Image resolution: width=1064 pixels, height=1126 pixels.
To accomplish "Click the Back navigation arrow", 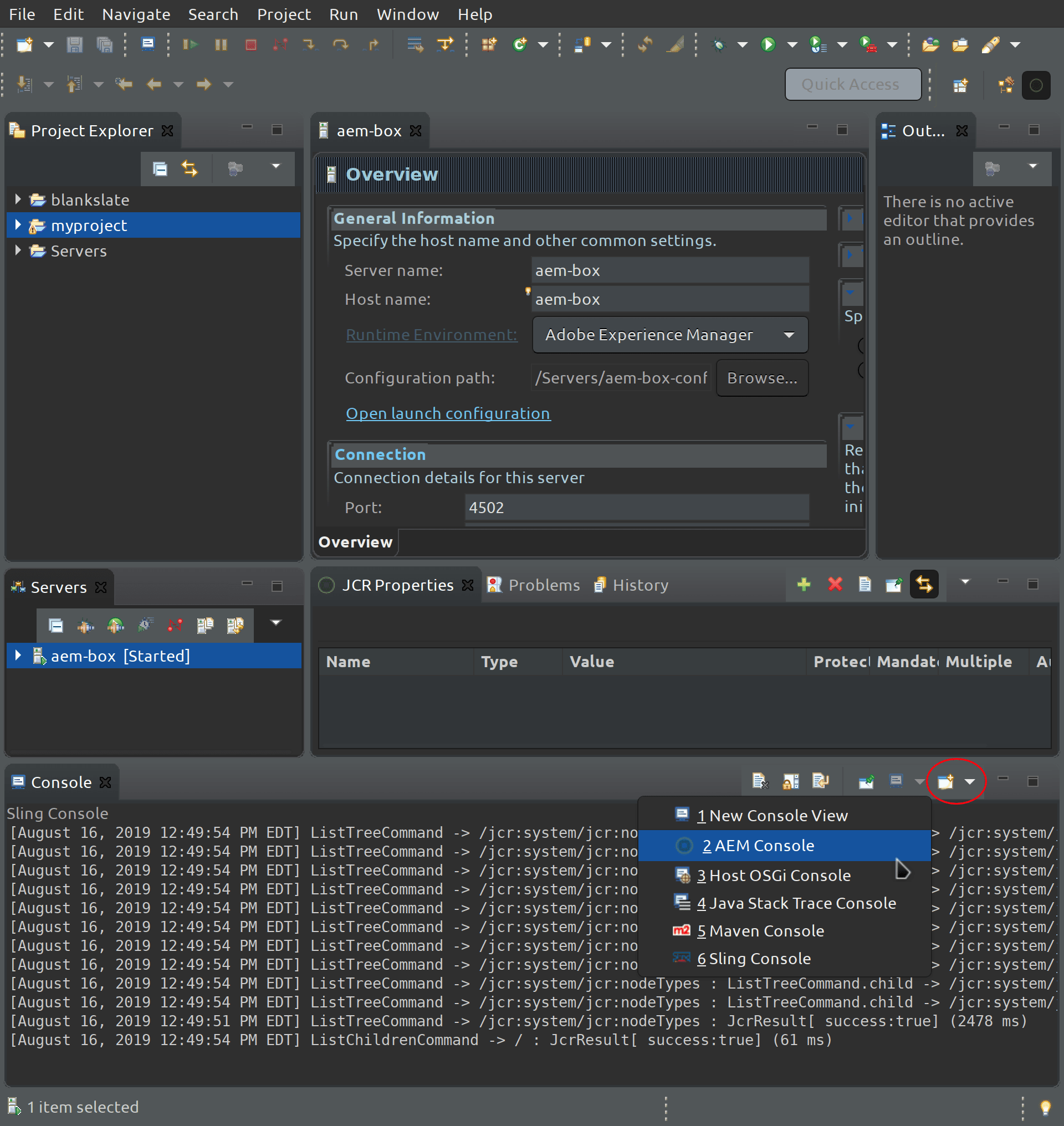I will tap(154, 85).
